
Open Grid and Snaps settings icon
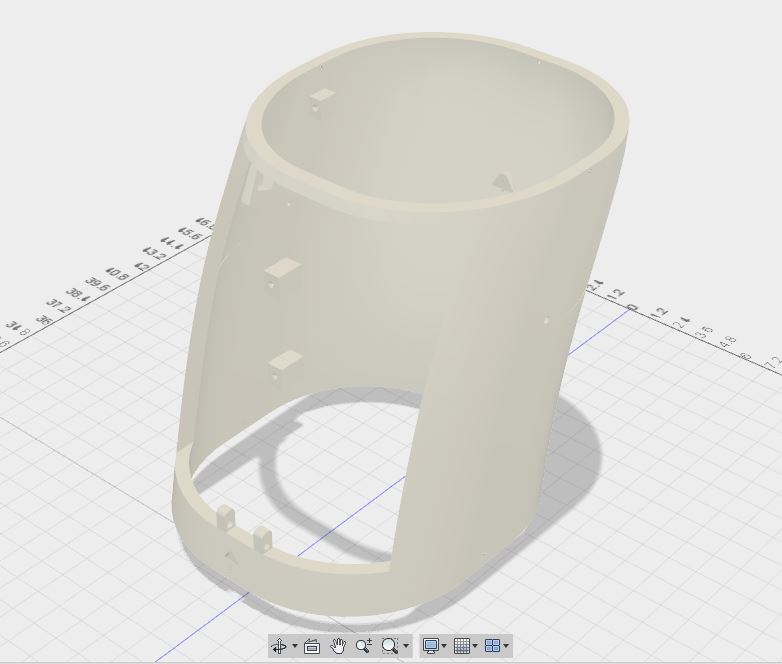462,646
